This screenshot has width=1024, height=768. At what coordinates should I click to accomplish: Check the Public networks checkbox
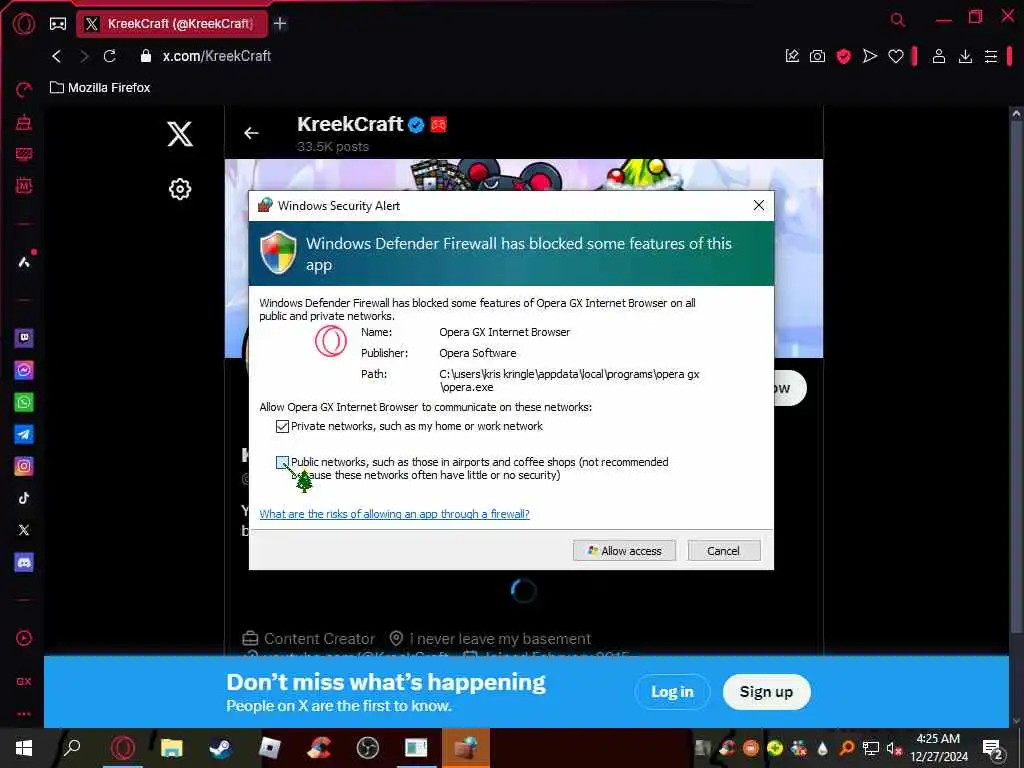tap(282, 462)
